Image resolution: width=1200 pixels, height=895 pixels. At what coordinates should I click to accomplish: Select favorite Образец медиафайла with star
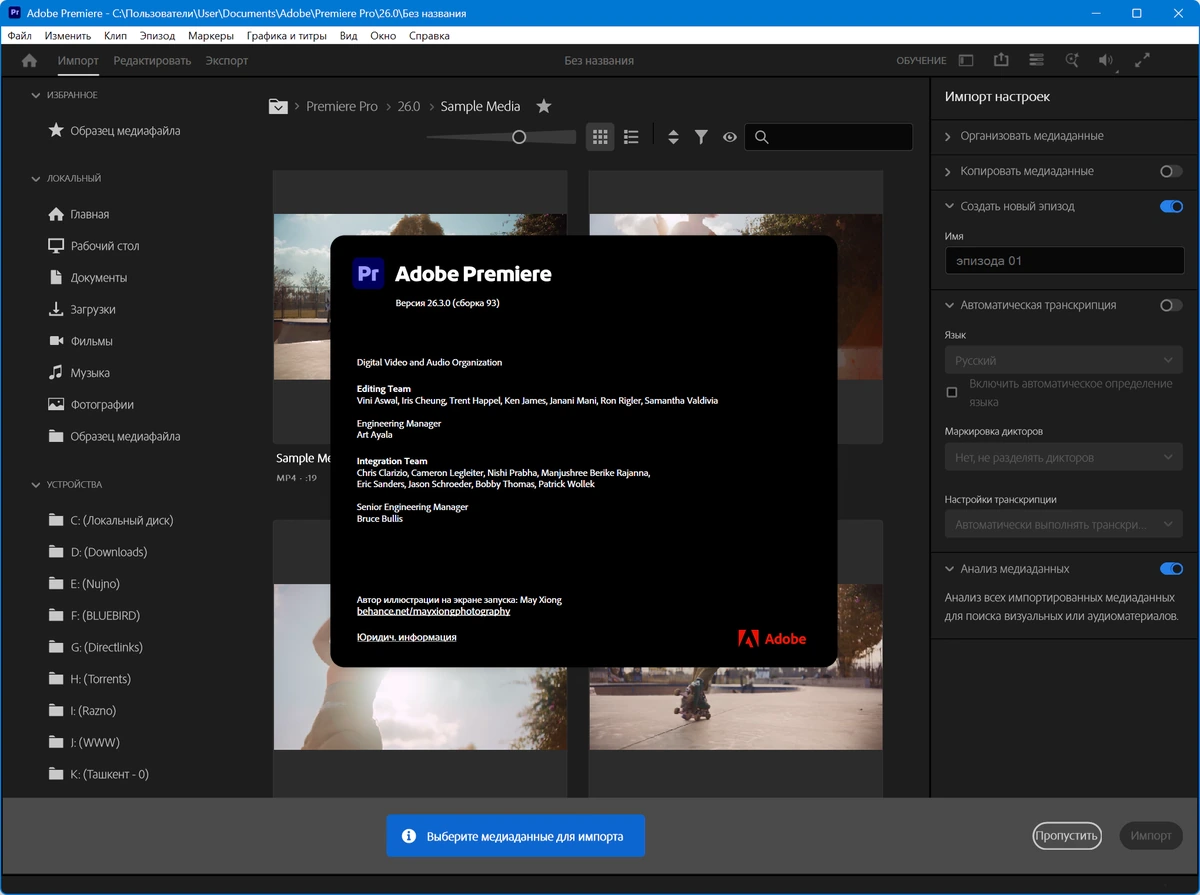tap(114, 131)
